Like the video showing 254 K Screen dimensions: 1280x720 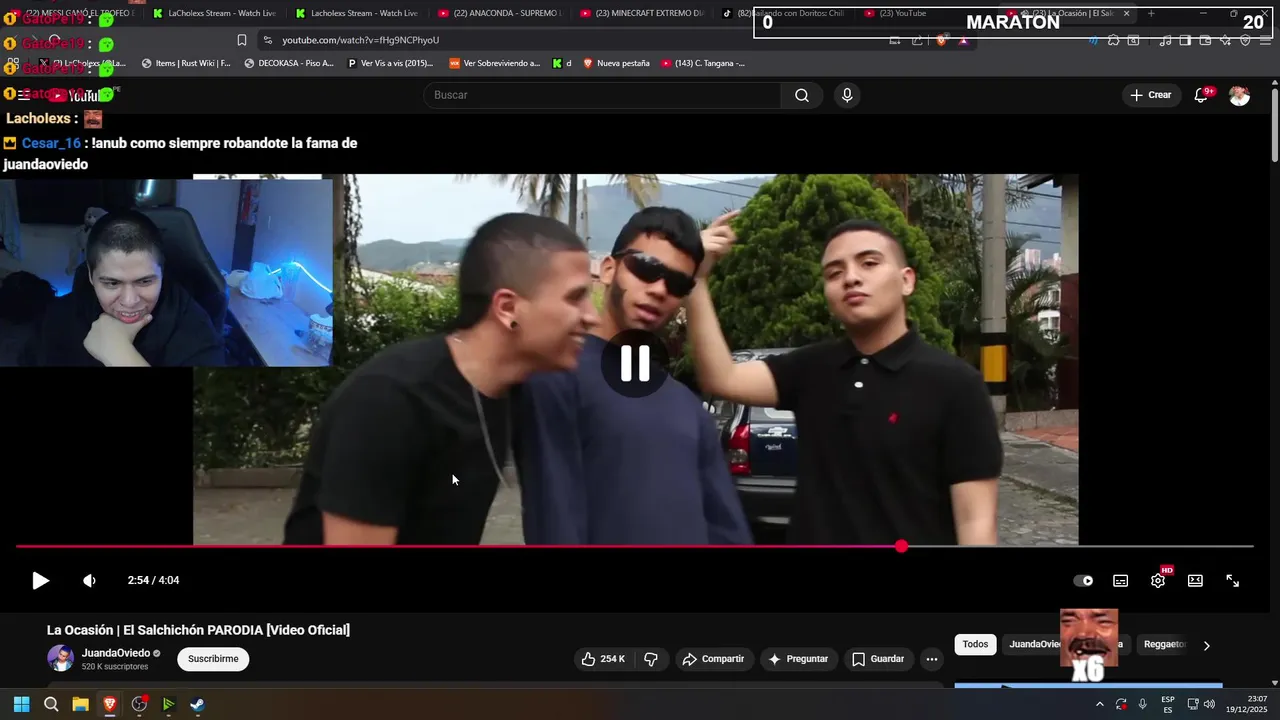coord(604,659)
